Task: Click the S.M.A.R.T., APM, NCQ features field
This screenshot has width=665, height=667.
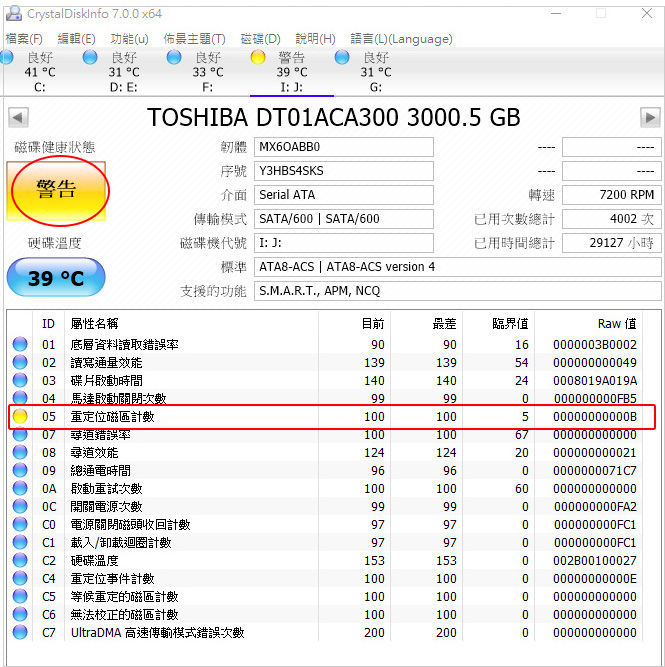Action: point(458,291)
